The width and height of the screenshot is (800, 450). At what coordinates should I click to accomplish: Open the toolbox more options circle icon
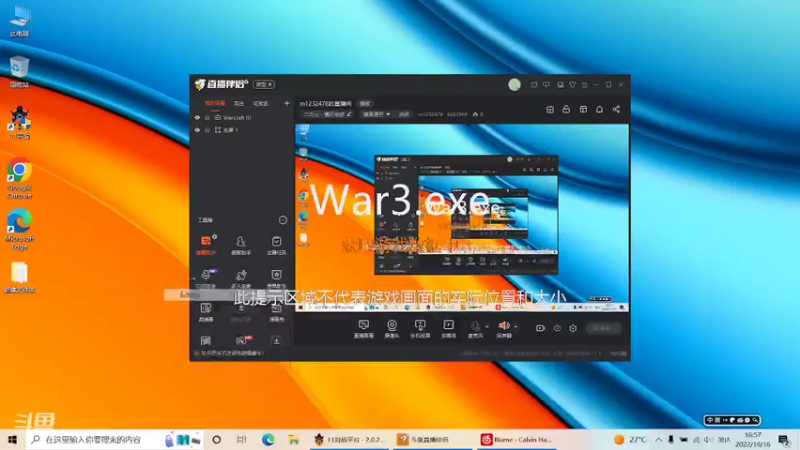point(283,220)
